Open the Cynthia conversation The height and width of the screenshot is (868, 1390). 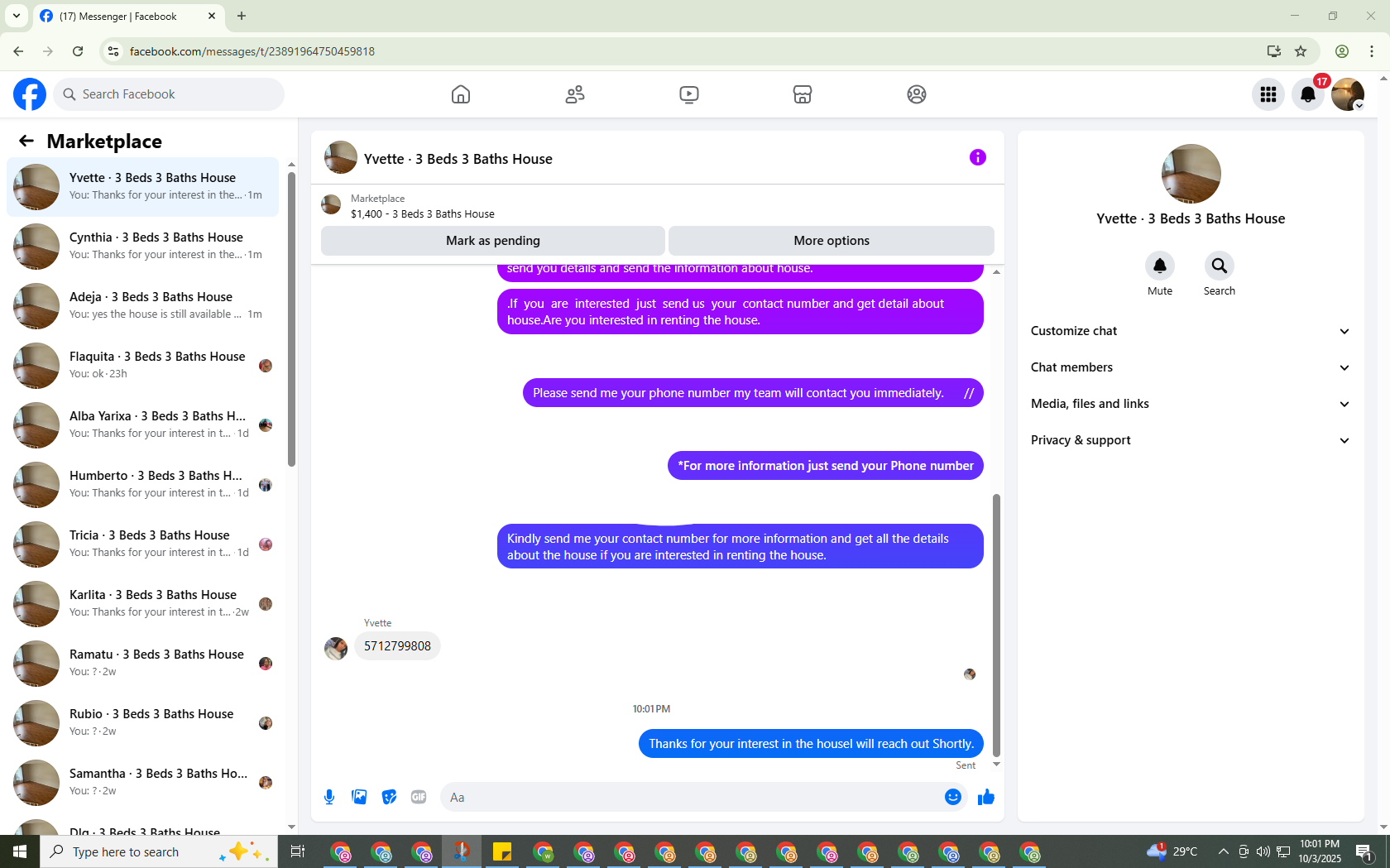(x=142, y=247)
